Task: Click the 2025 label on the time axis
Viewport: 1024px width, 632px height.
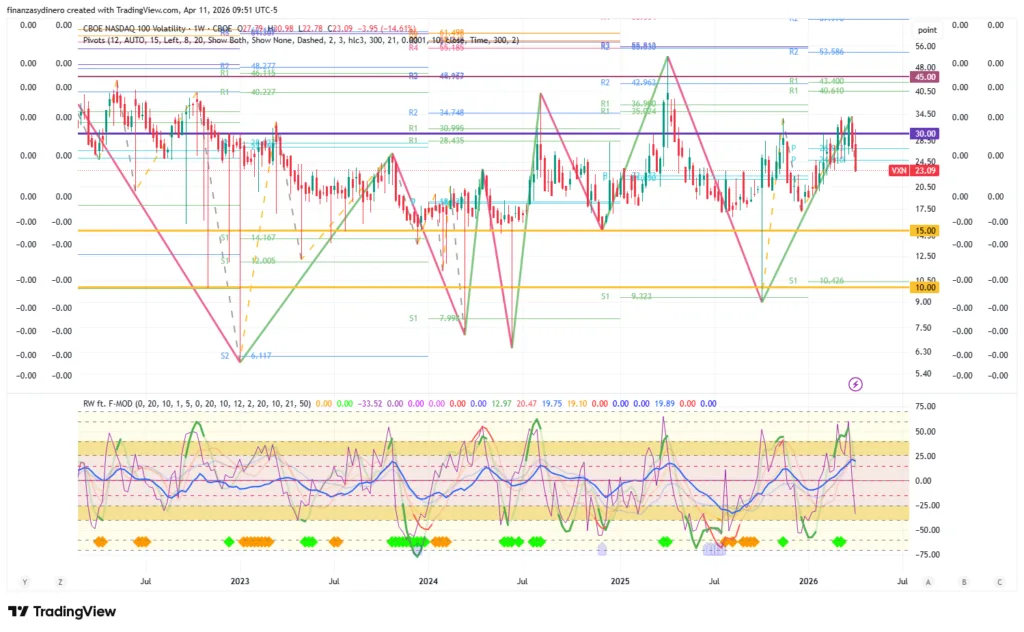Action: point(619,581)
